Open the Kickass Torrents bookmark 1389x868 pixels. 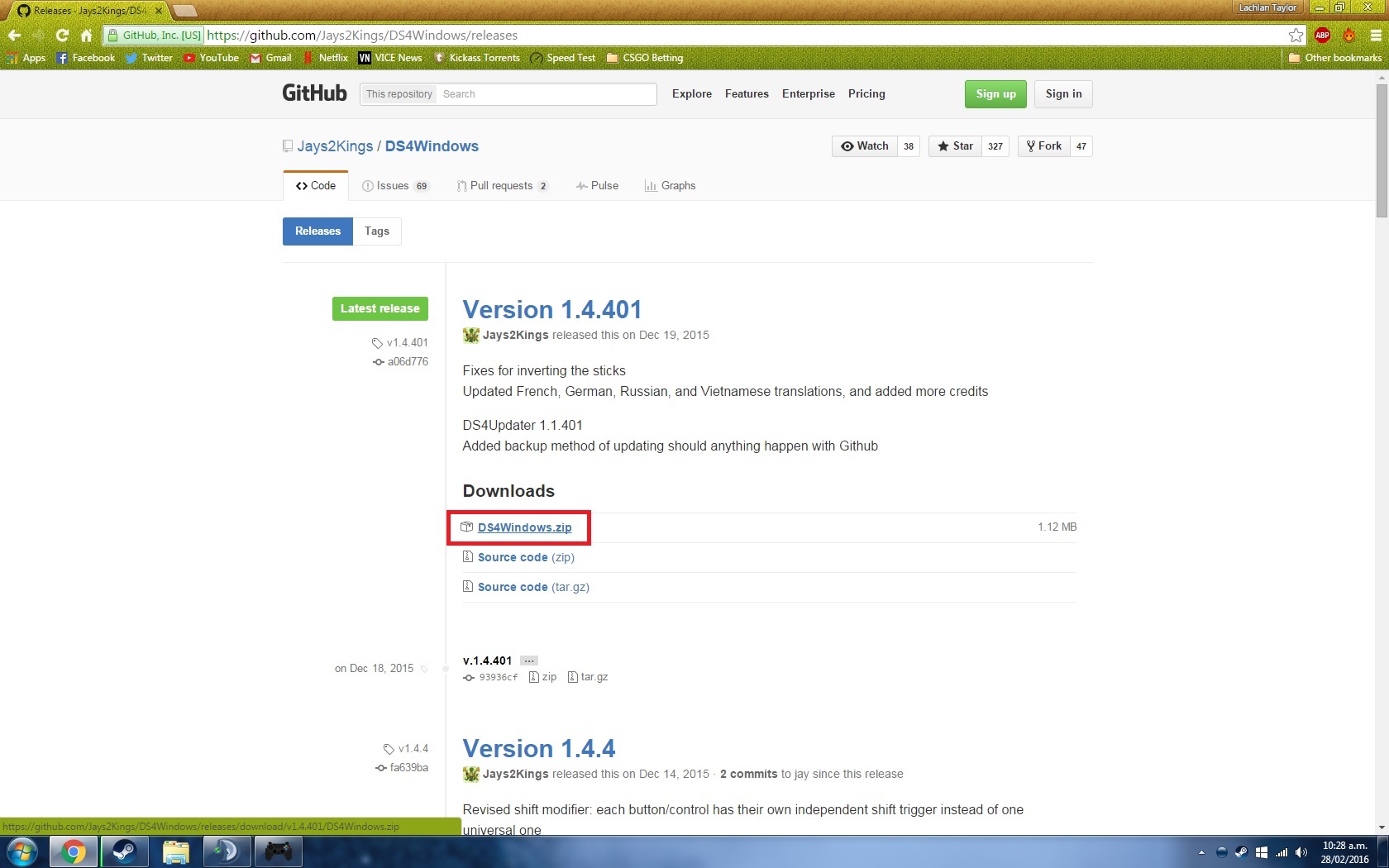point(477,58)
